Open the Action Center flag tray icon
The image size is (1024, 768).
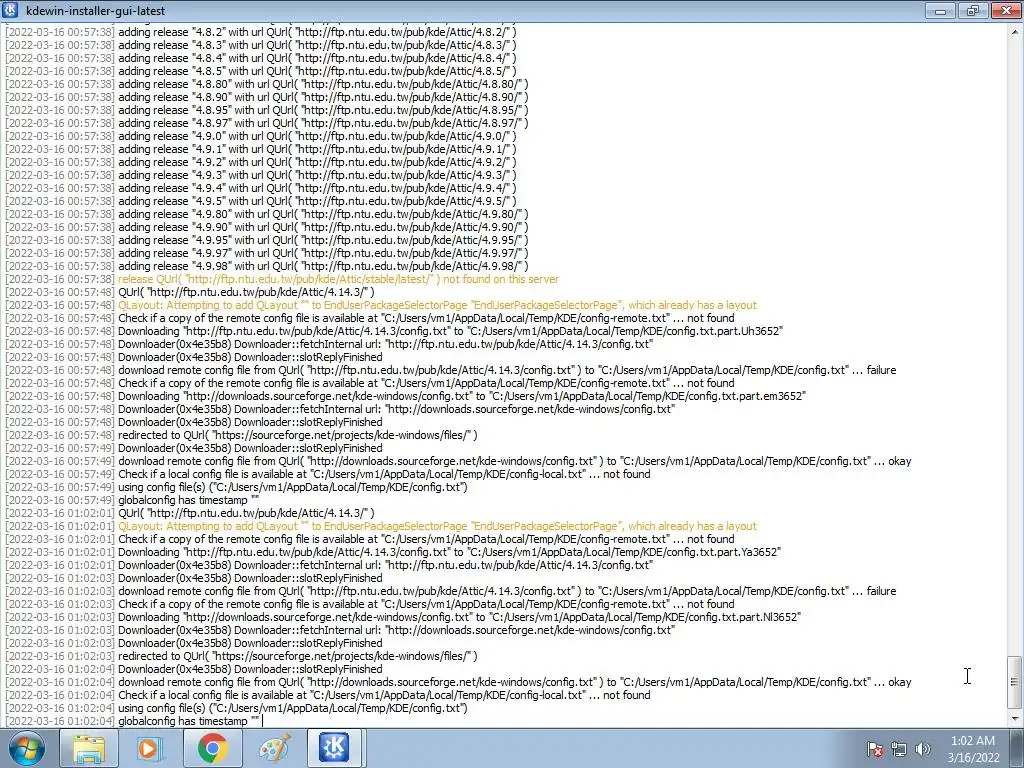(874, 749)
